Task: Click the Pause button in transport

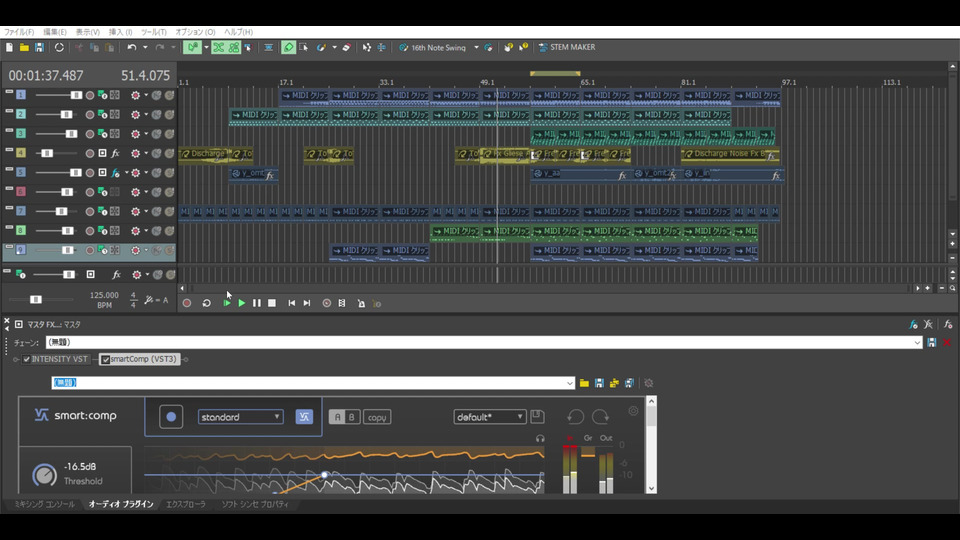Action: 257,303
